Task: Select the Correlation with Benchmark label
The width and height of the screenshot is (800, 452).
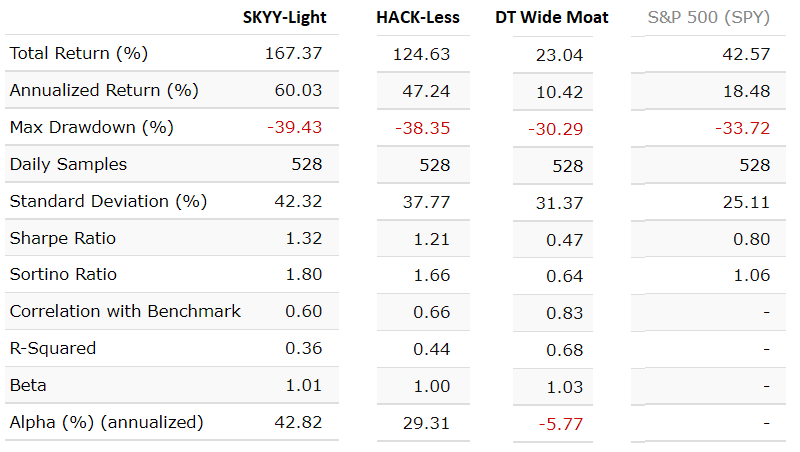Action: (x=125, y=311)
